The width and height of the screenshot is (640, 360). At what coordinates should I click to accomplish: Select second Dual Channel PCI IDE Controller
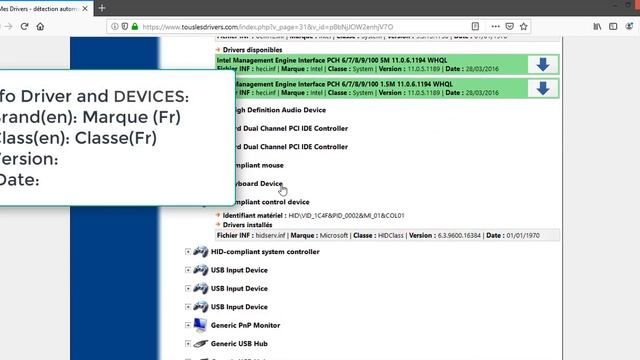pos(291,147)
